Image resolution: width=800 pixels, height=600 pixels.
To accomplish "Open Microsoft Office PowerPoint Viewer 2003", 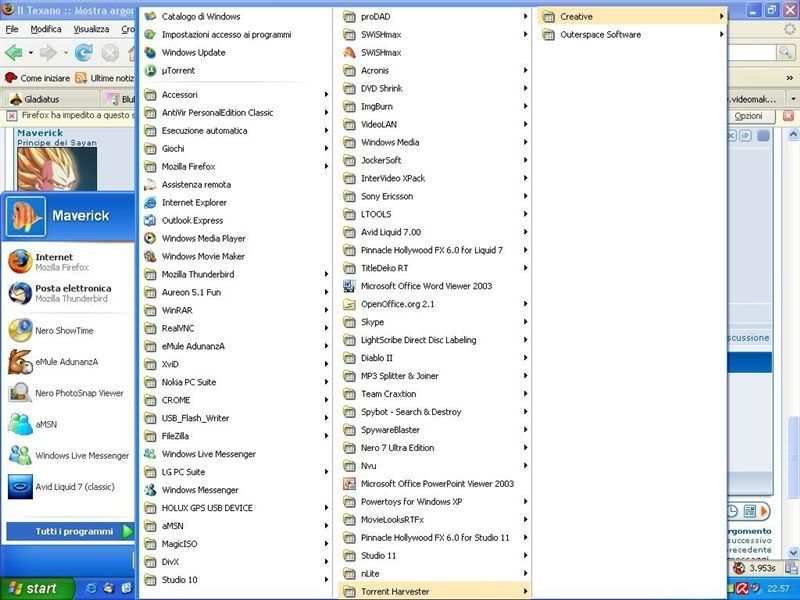I will point(435,484).
